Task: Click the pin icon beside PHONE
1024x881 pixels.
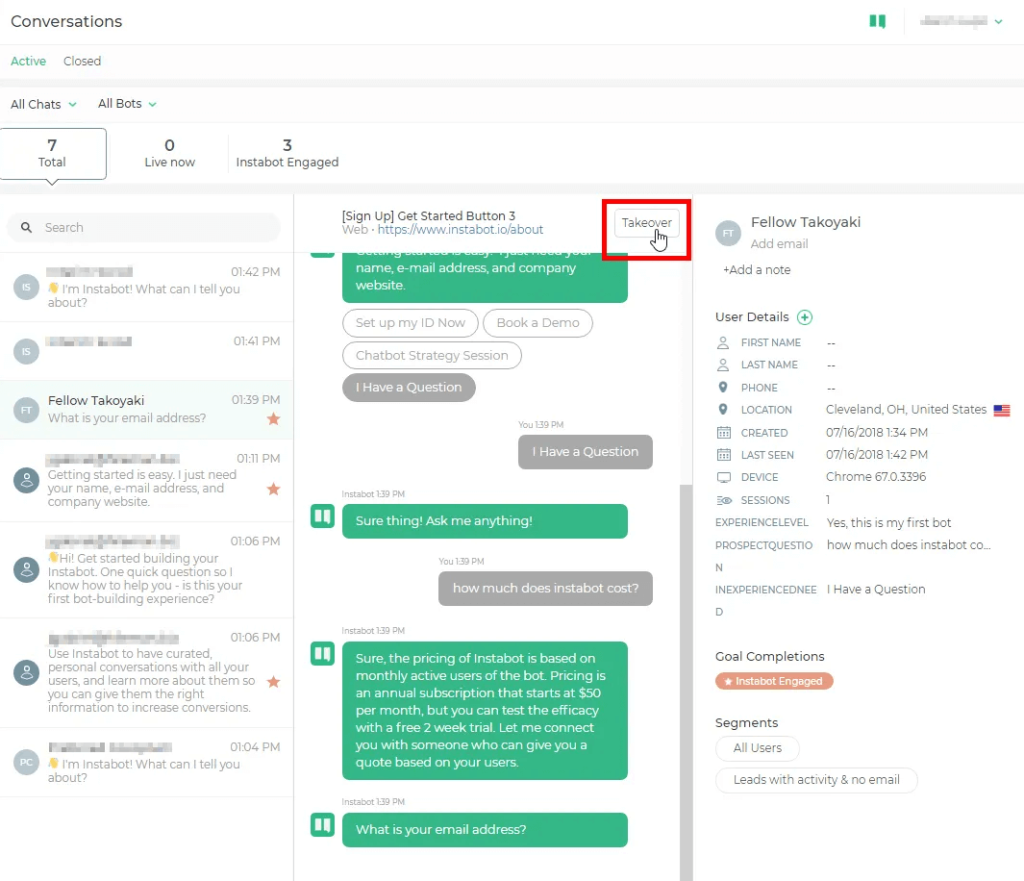Action: (x=723, y=387)
